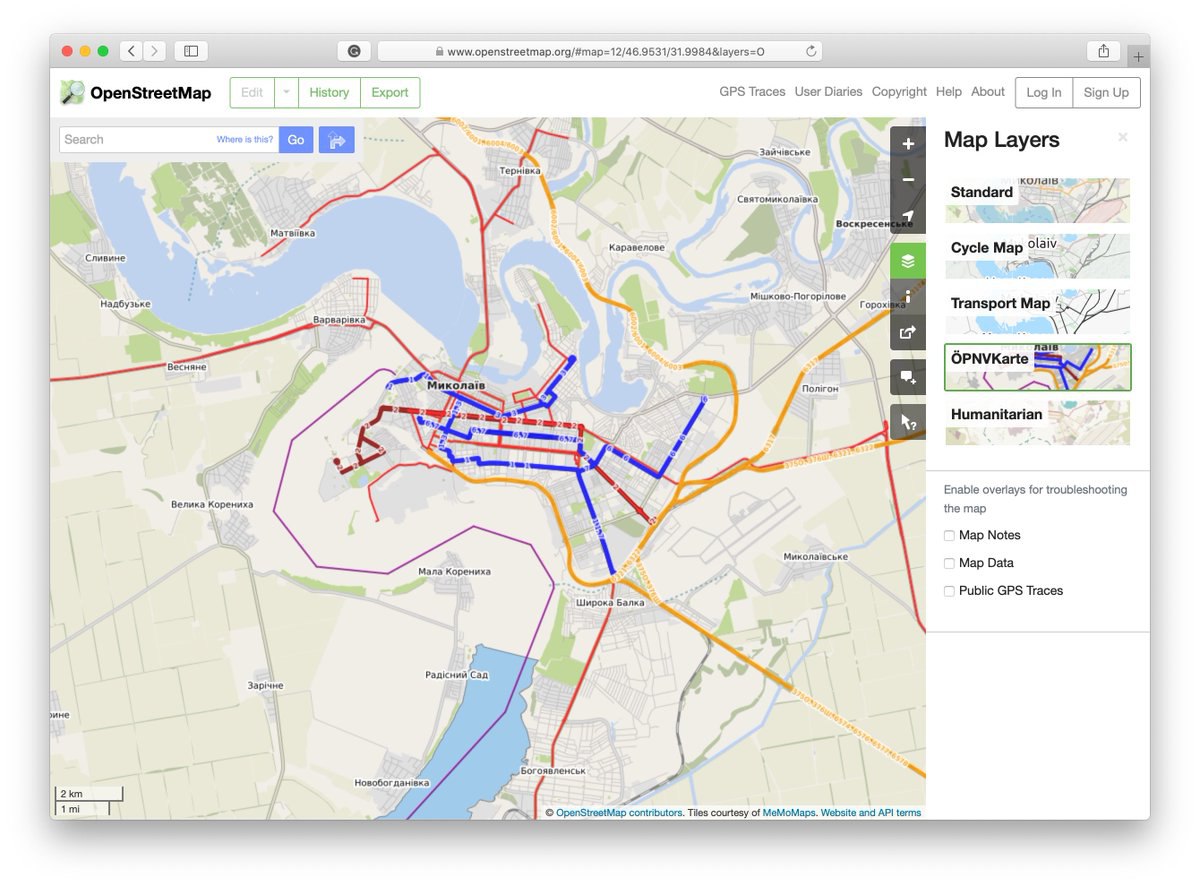Show my location with the arrow icon
Viewport: 1200px width, 886px height.
[x=908, y=216]
